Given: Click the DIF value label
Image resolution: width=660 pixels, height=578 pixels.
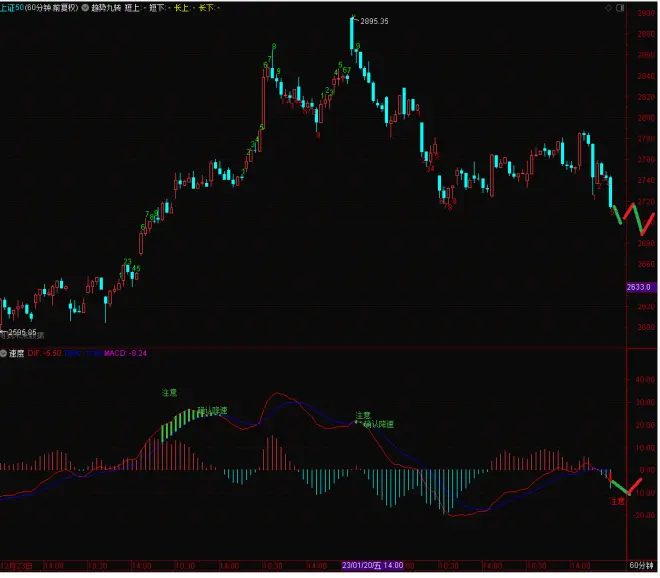Looking at the screenshot, I should (43, 353).
